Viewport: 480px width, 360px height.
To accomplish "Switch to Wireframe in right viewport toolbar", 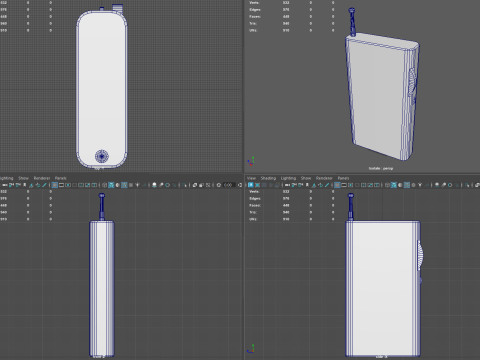I will click(x=387, y=185).
